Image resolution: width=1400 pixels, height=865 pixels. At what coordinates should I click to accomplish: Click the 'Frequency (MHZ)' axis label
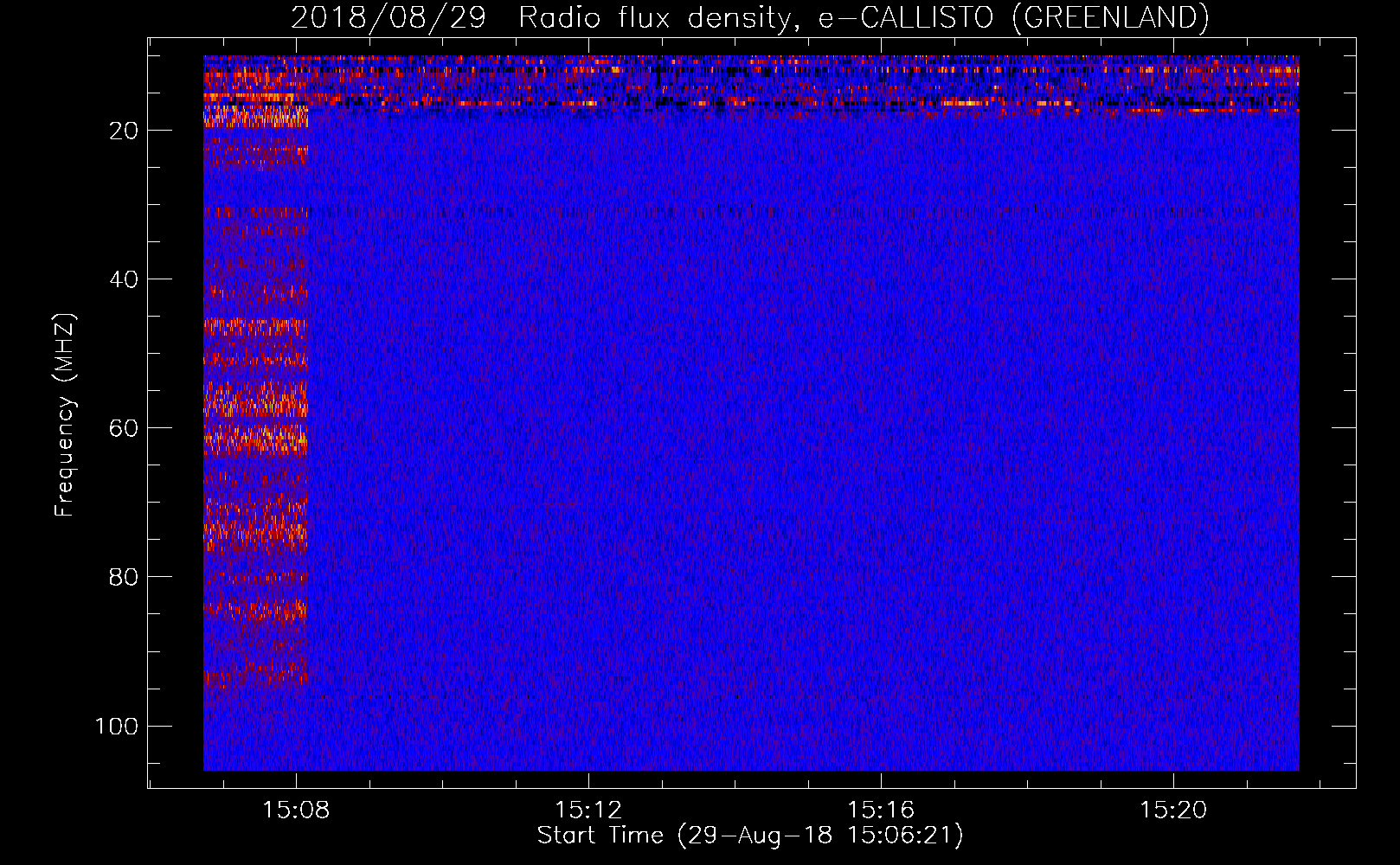coord(65,415)
